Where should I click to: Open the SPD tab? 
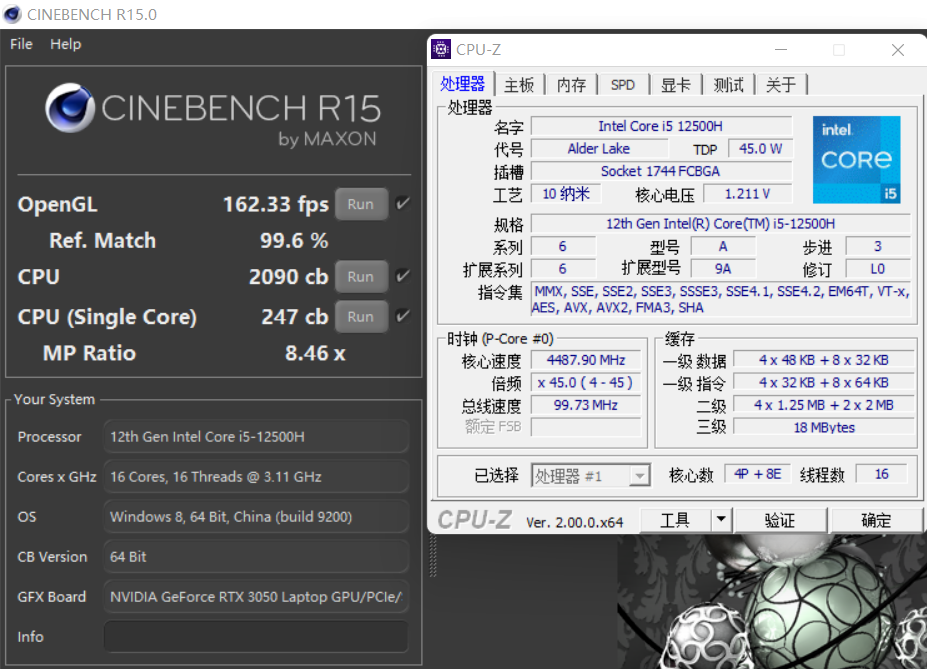pos(623,85)
